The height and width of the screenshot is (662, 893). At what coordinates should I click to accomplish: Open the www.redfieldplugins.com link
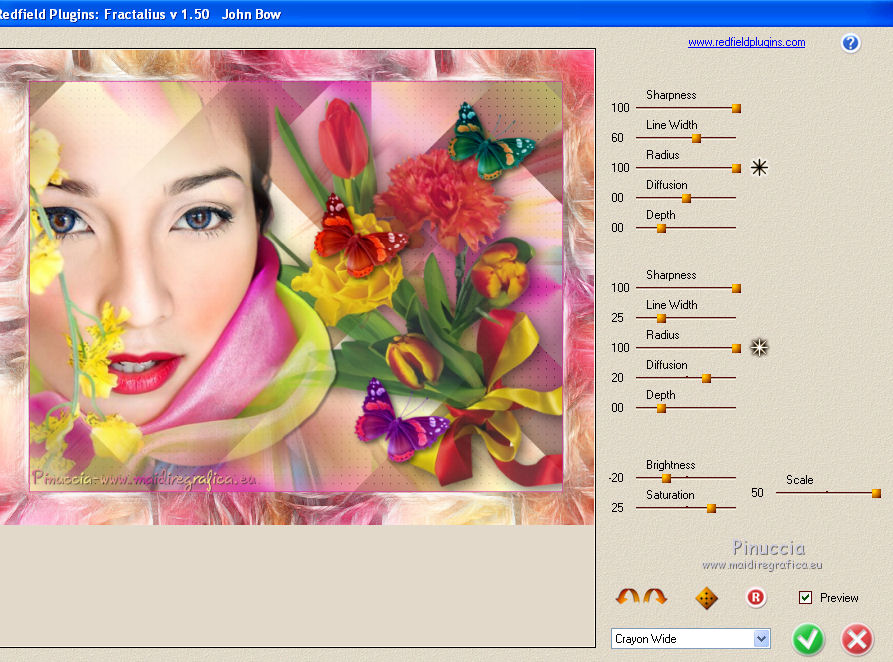tap(746, 43)
